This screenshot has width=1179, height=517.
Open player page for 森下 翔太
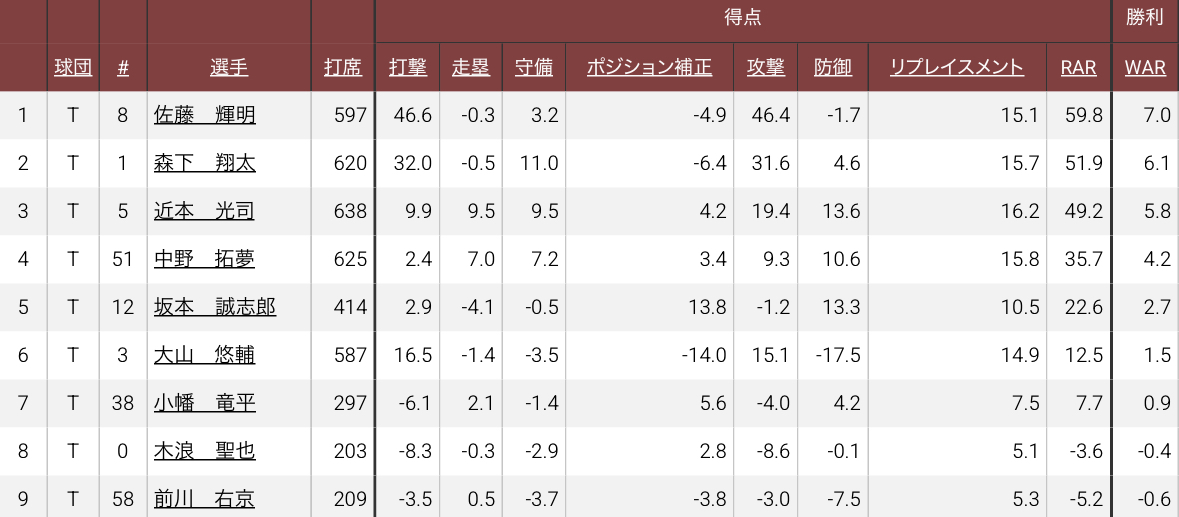[x=205, y=163]
